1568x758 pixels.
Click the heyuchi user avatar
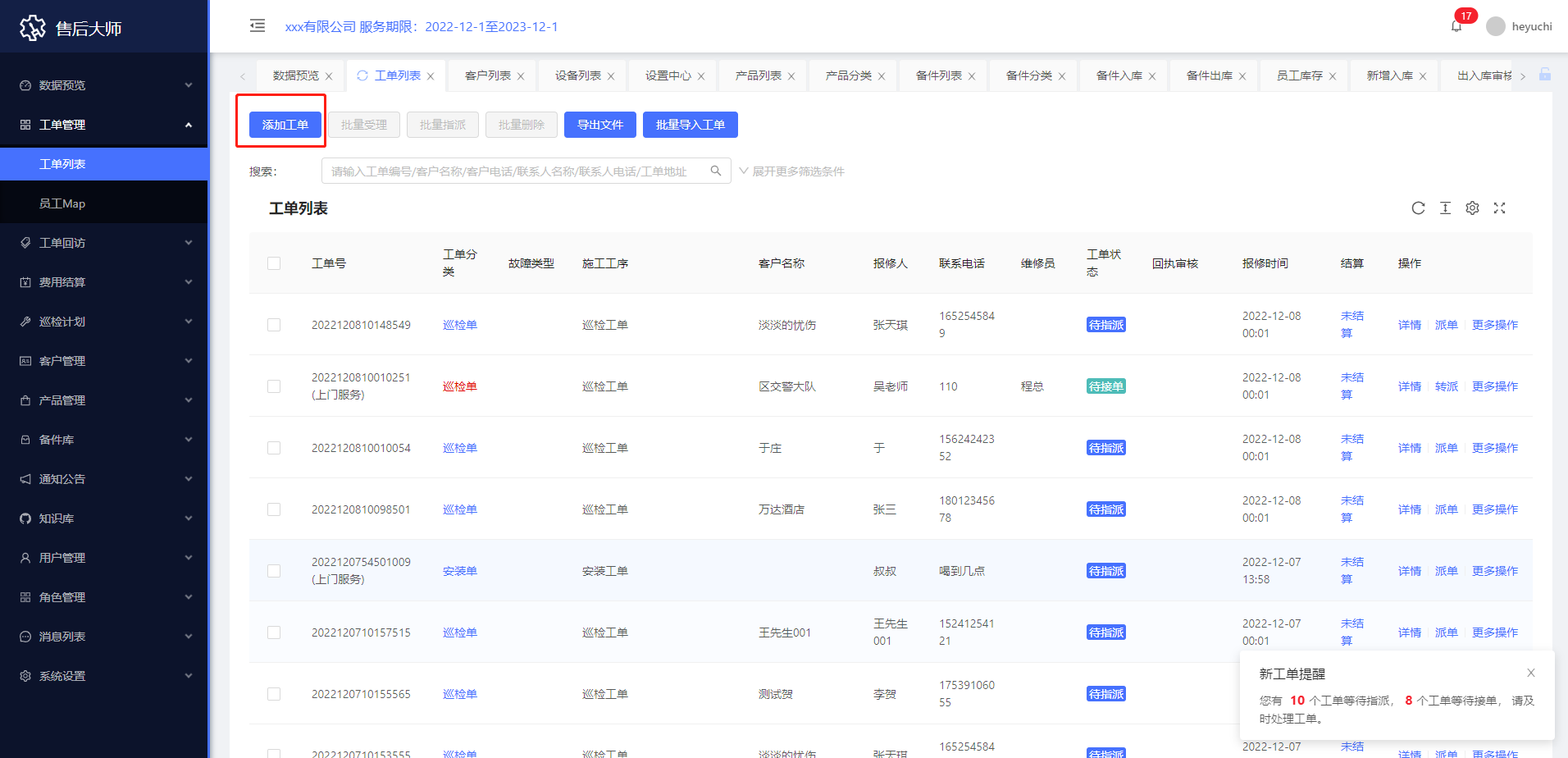(x=1496, y=26)
